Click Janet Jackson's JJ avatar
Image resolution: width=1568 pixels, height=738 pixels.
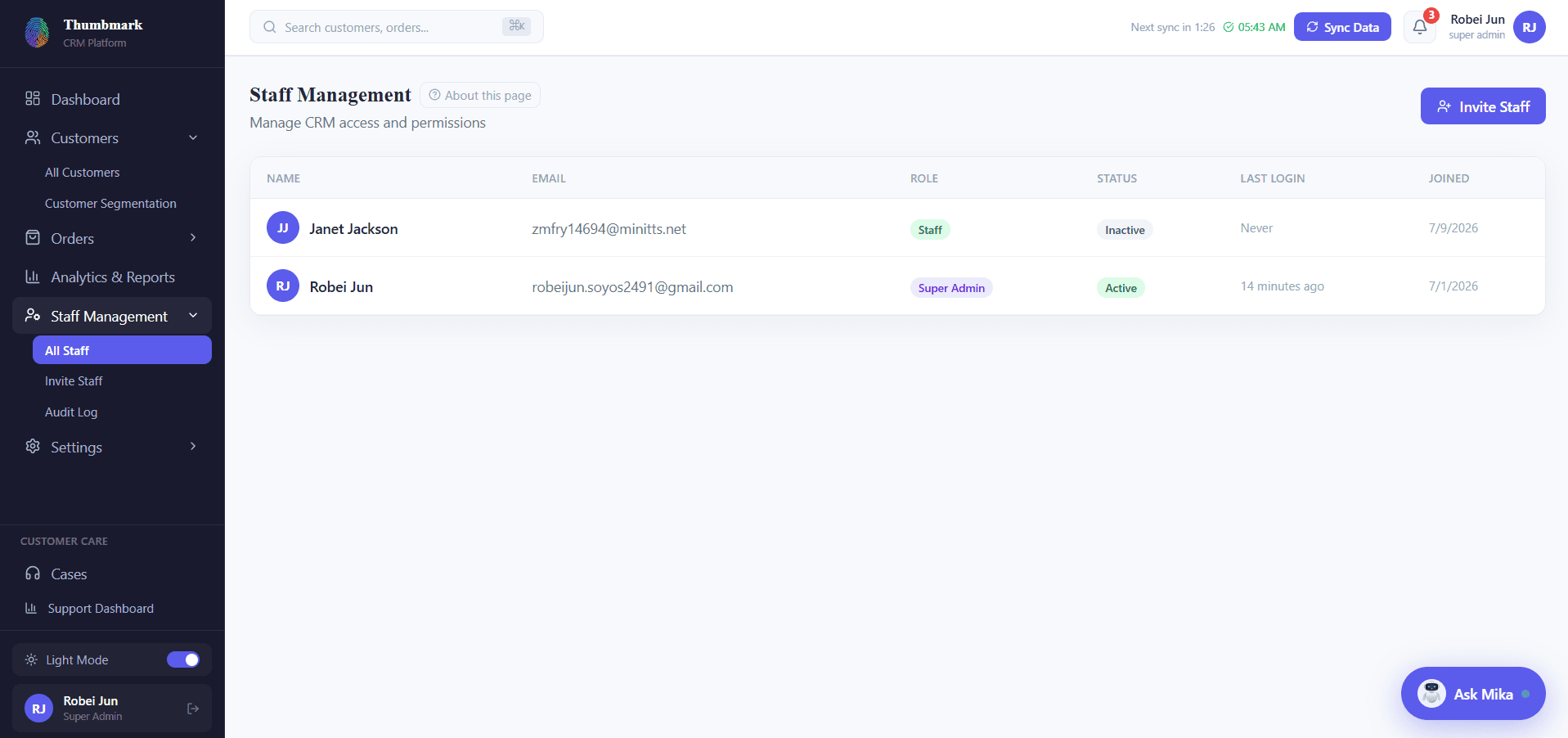click(x=283, y=227)
